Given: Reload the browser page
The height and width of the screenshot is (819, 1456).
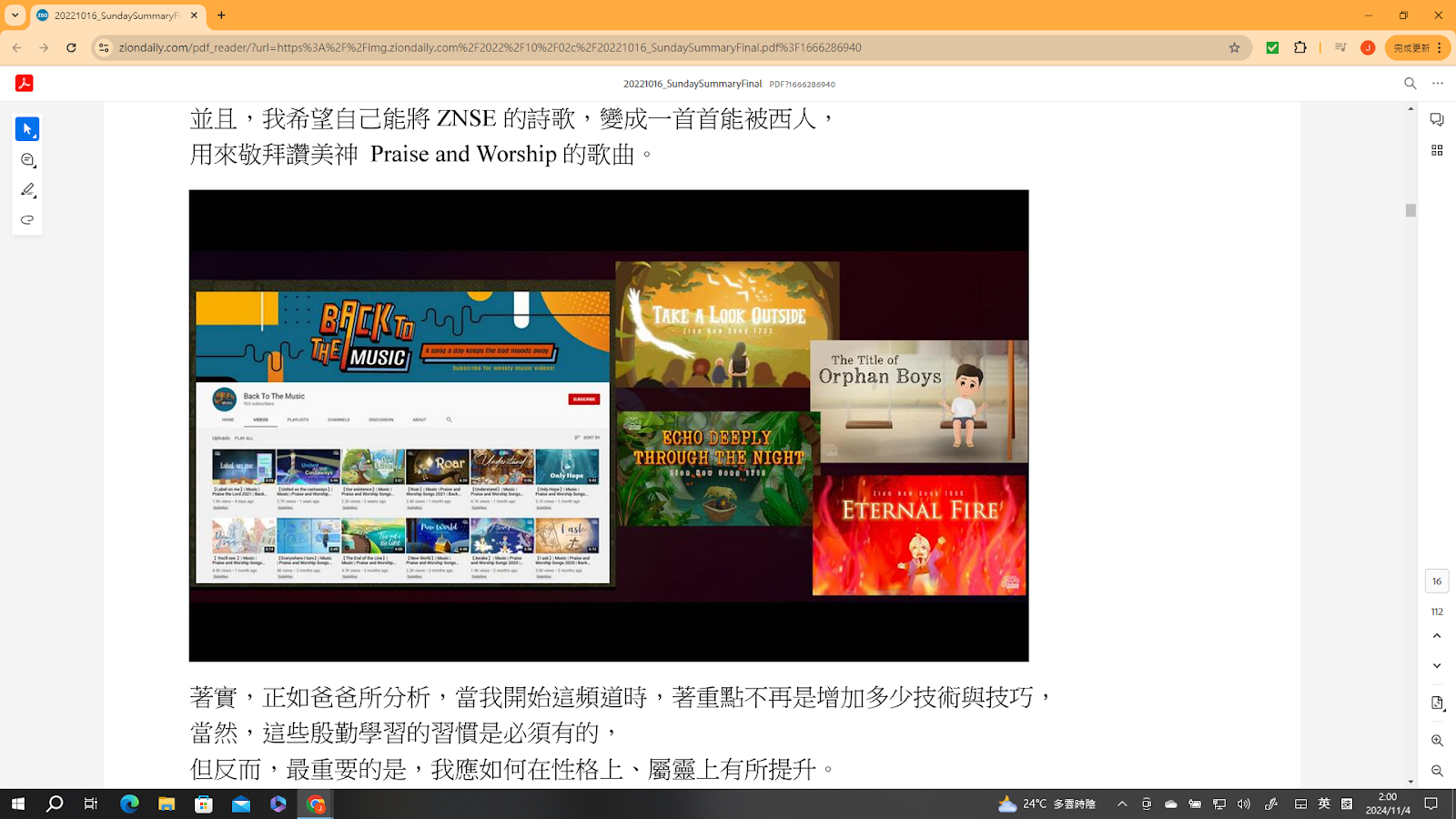Looking at the screenshot, I should click(71, 47).
